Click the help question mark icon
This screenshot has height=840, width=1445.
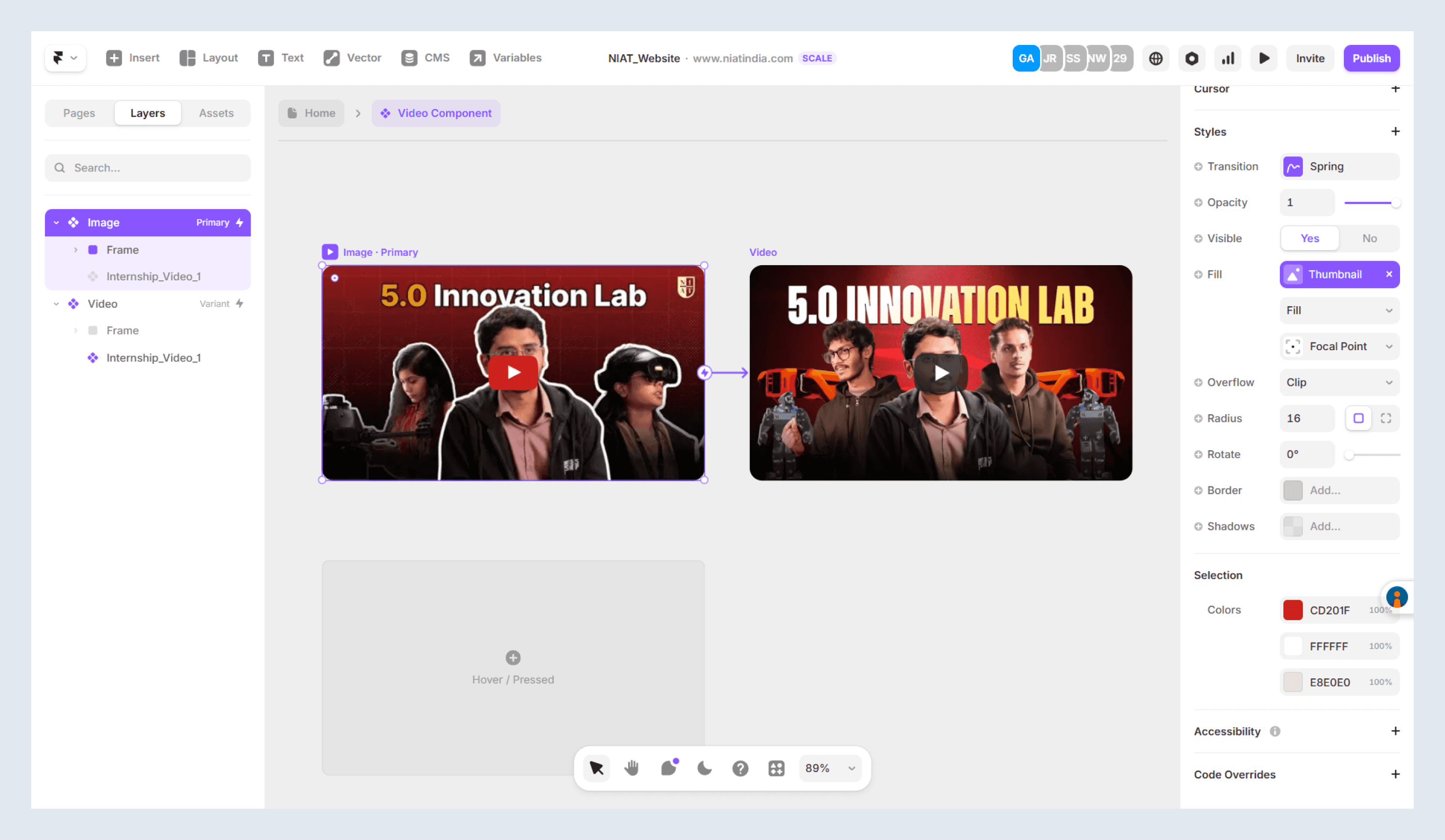[740, 768]
